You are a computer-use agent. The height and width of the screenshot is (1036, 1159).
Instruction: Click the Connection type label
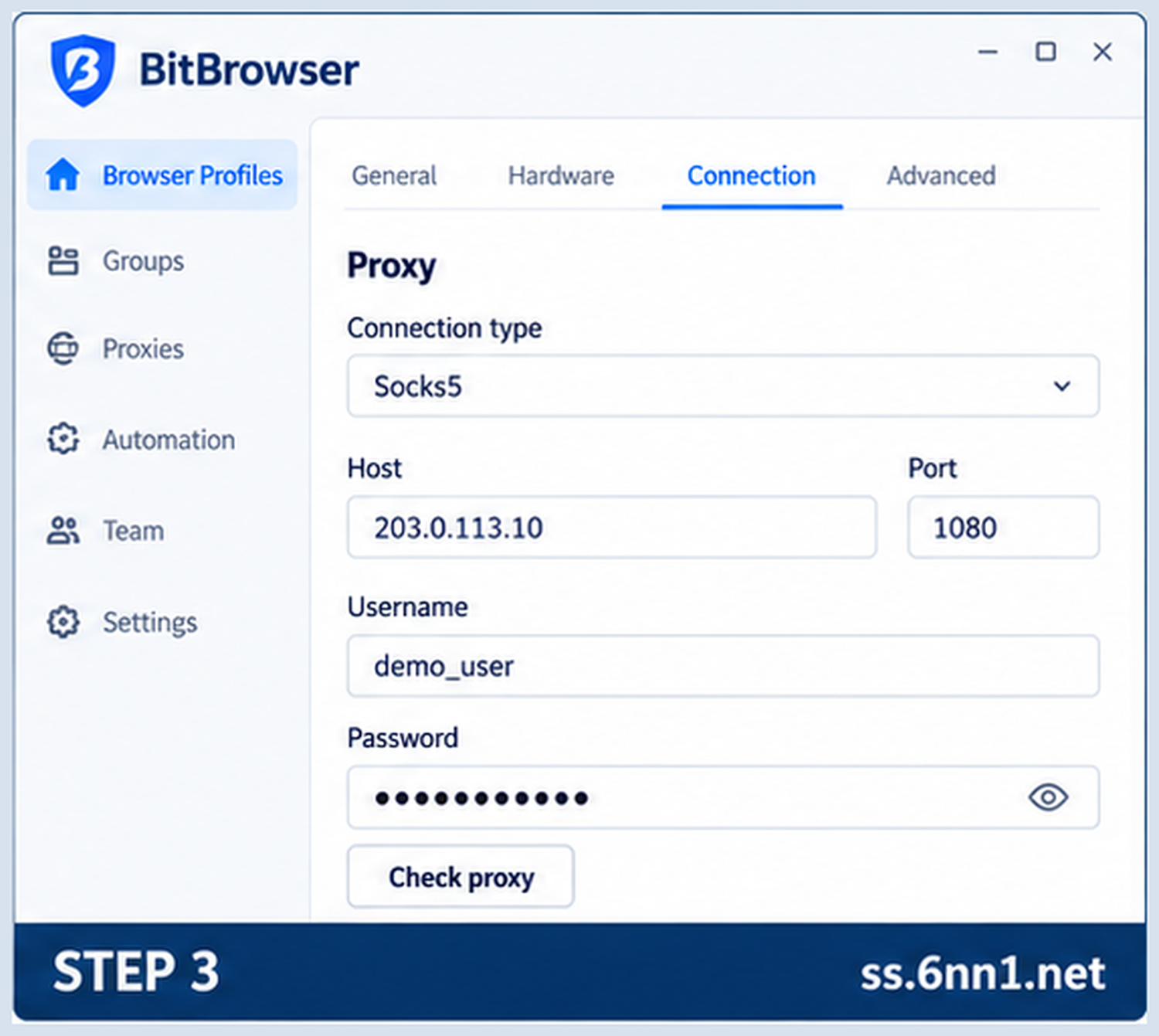pos(444,328)
